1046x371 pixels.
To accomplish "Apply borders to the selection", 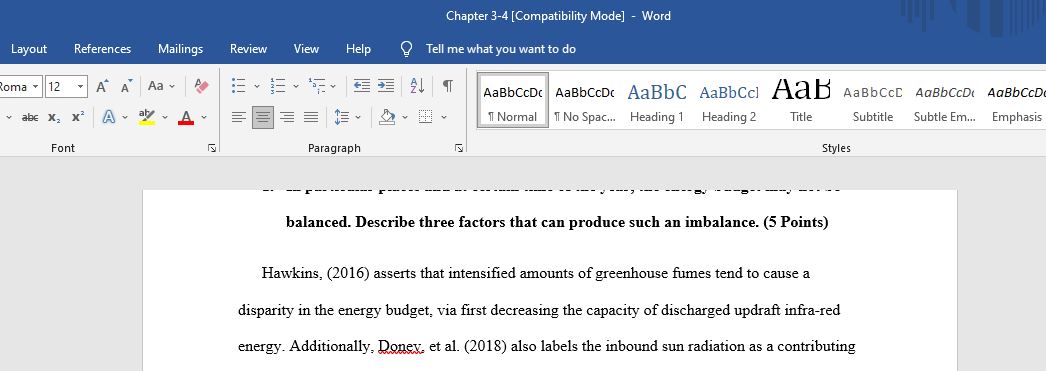I will click(x=425, y=117).
